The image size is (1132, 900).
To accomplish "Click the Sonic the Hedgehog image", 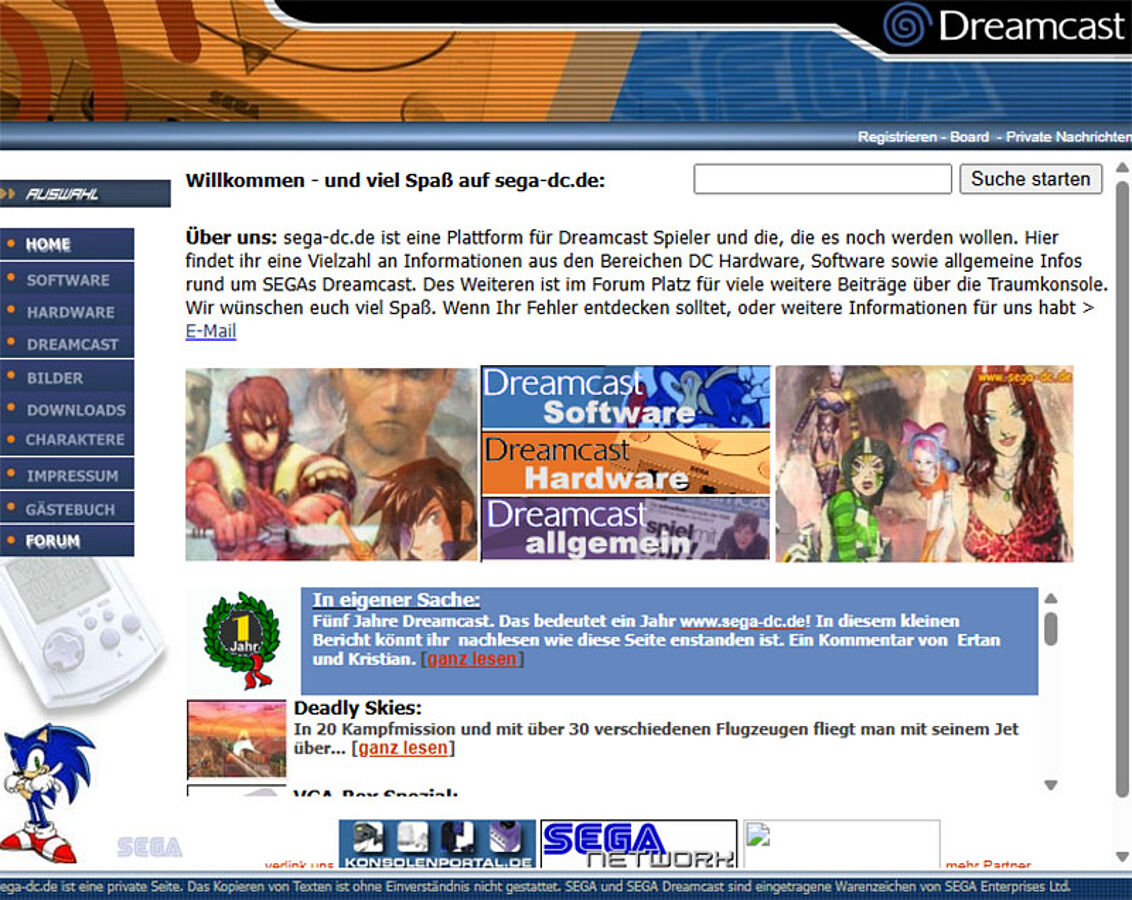I will coord(48,793).
